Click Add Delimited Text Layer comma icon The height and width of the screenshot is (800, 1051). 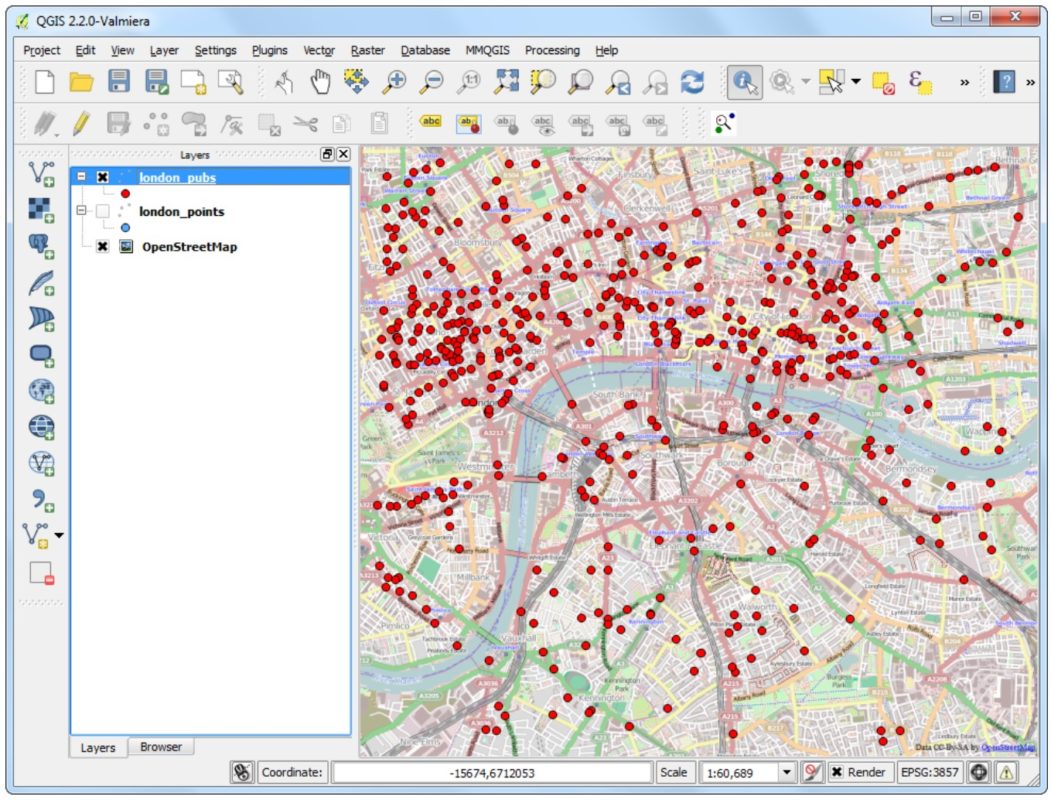(x=41, y=499)
